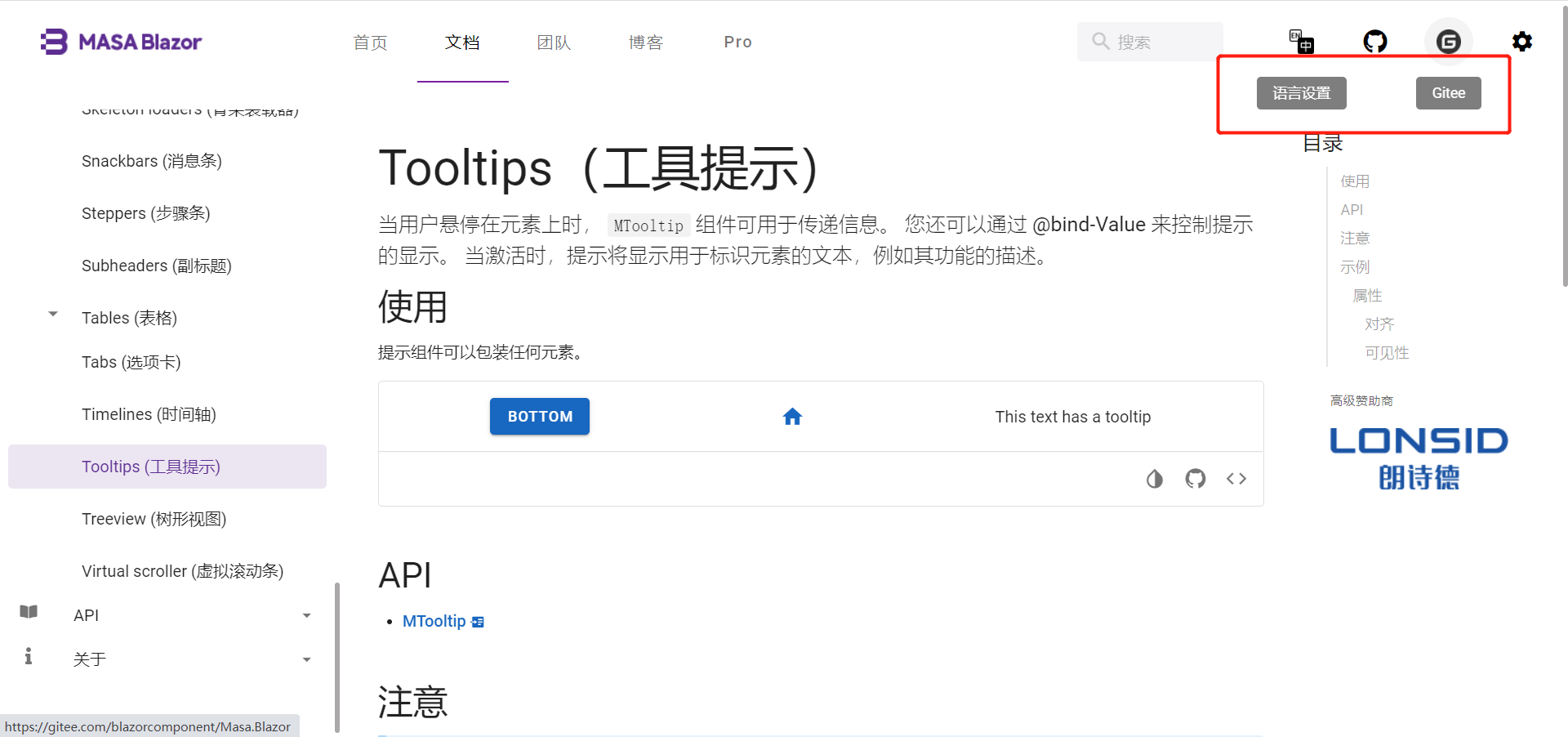Expand the API sidebar dropdown arrow
This screenshot has height=737, width=1568.
coord(307,616)
